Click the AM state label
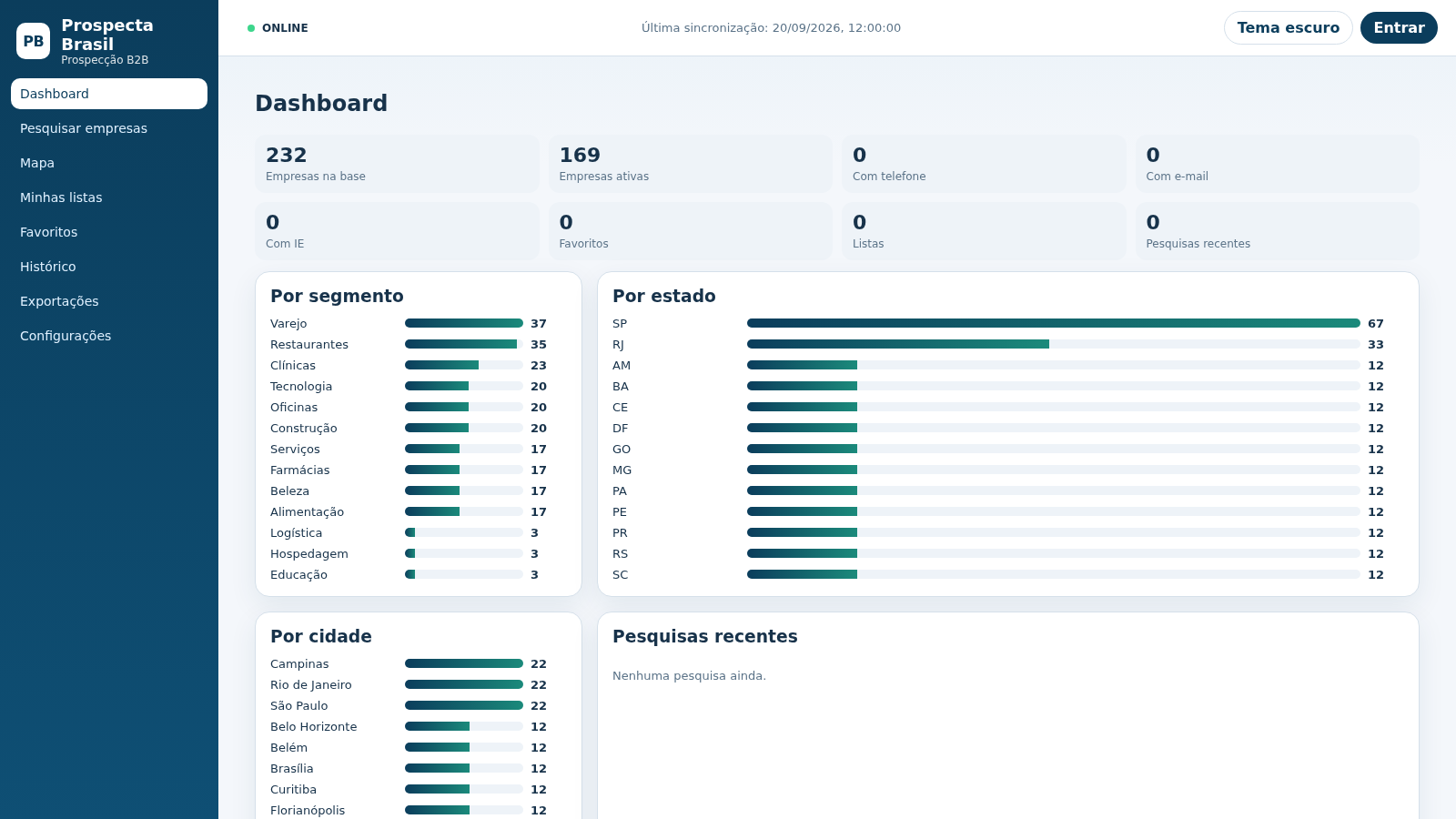 click(622, 365)
